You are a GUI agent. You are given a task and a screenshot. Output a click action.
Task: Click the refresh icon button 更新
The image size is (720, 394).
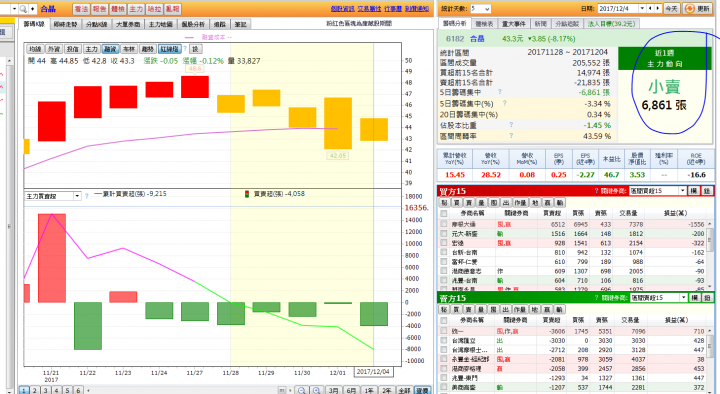(697, 9)
